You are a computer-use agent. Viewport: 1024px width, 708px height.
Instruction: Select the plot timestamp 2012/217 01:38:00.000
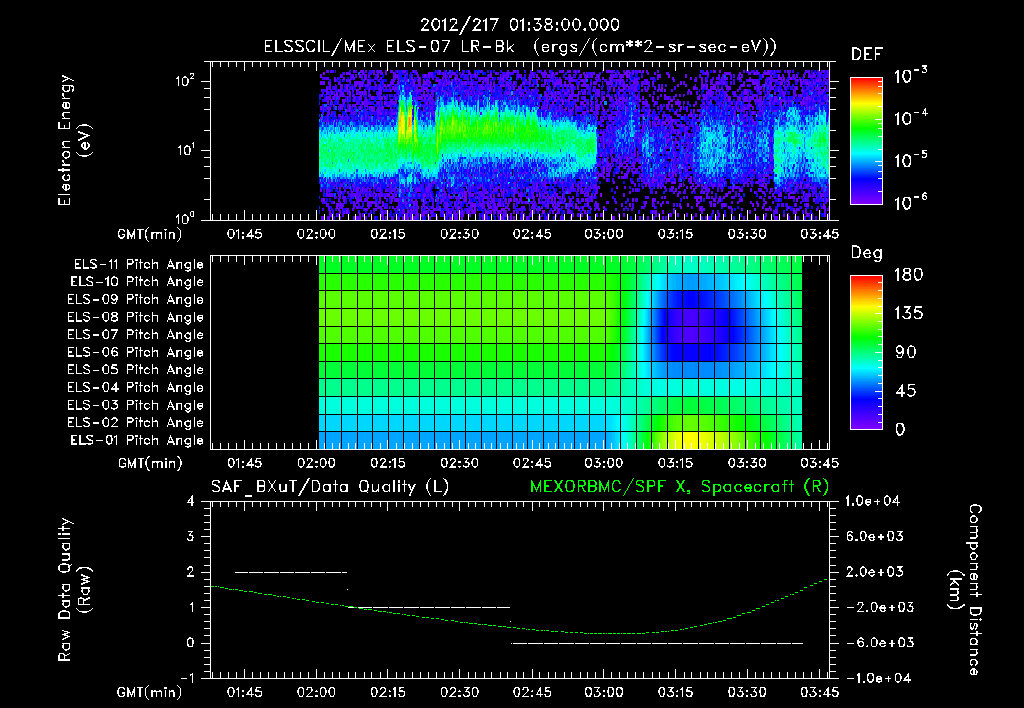click(519, 25)
